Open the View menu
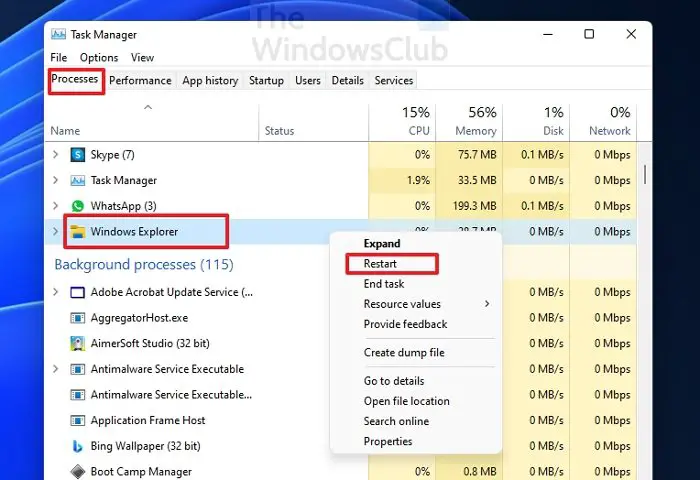Viewport: 700px width, 480px height. point(142,58)
